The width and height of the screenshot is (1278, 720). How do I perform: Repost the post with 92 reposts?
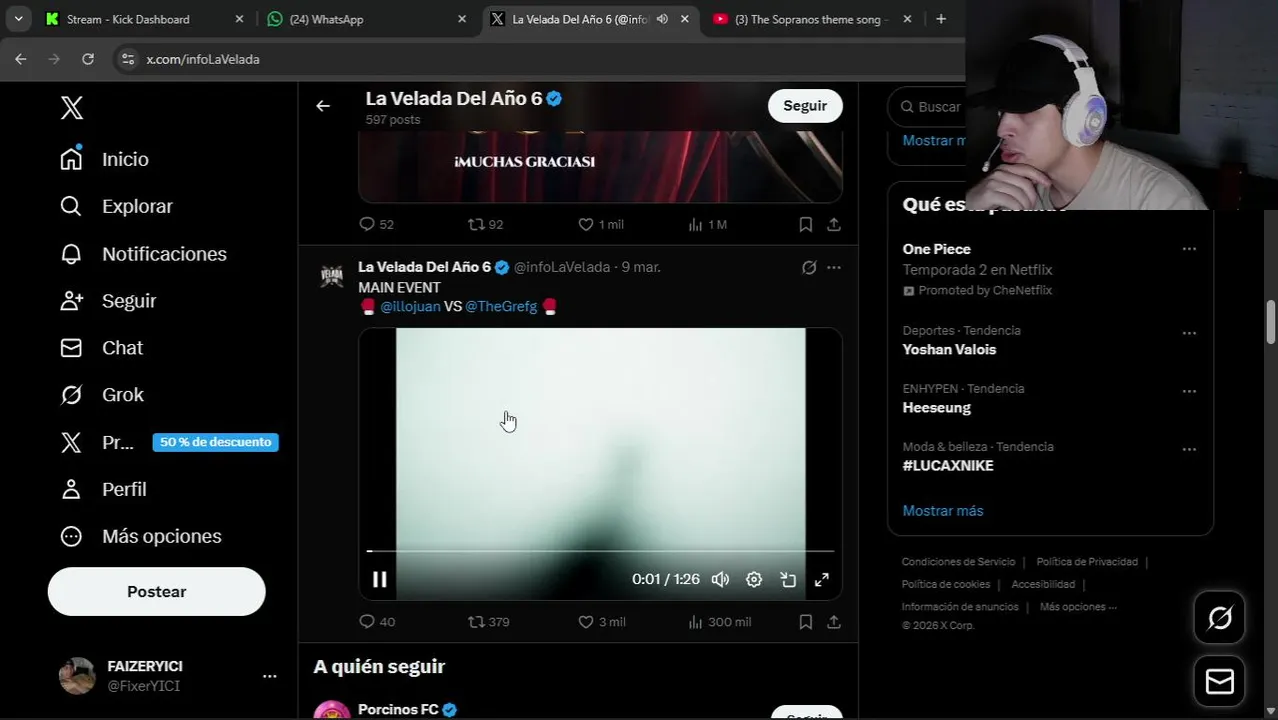pos(485,225)
